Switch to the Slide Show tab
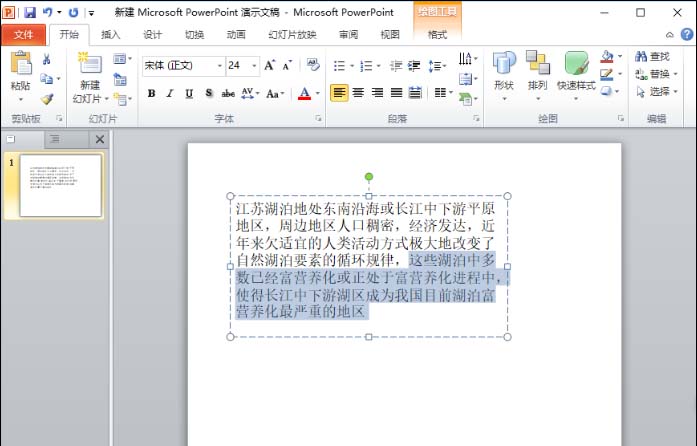Viewport: 697px width, 446px height. (292, 35)
